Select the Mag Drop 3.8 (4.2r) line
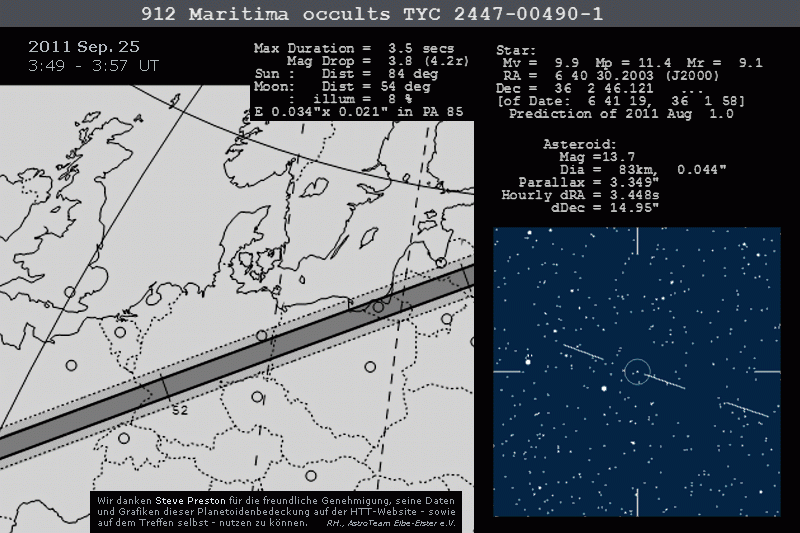 [x=354, y=61]
